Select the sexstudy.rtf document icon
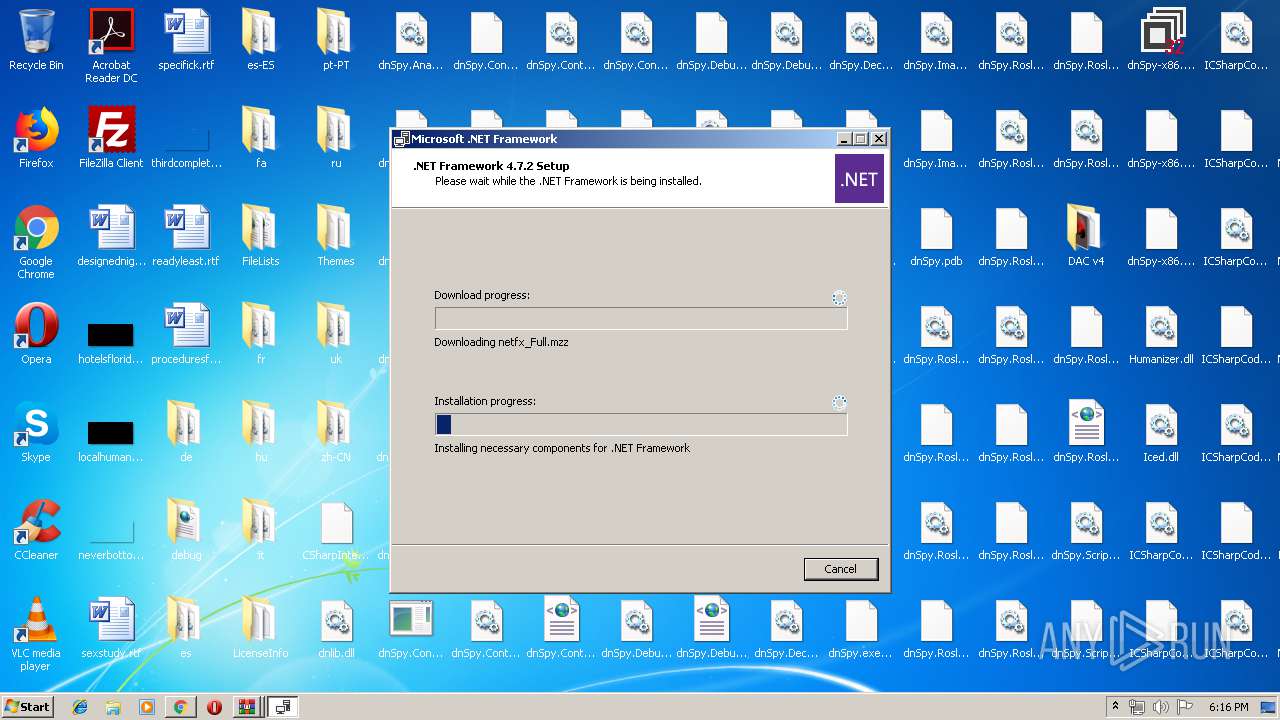This screenshot has height=720, width=1280. [x=111, y=629]
